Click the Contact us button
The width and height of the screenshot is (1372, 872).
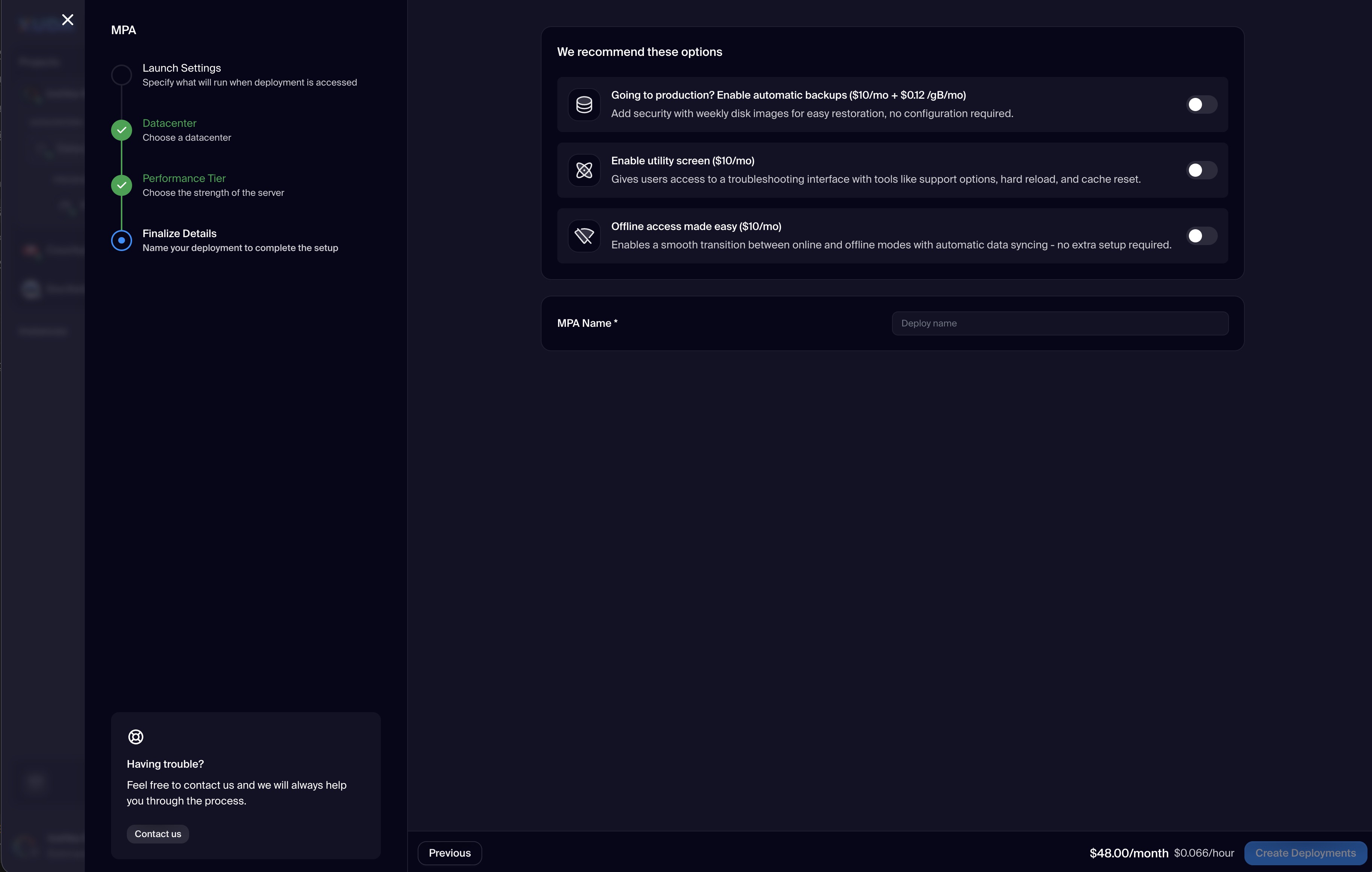158,834
